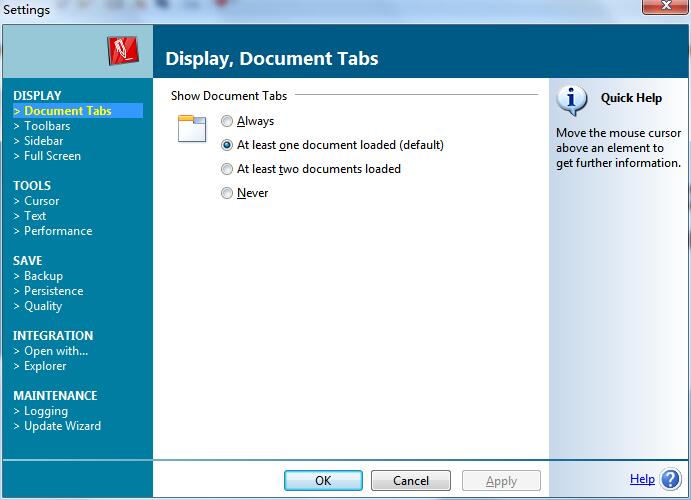Open Update Wizard under Maintenance
This screenshot has height=500, width=691.
click(62, 426)
